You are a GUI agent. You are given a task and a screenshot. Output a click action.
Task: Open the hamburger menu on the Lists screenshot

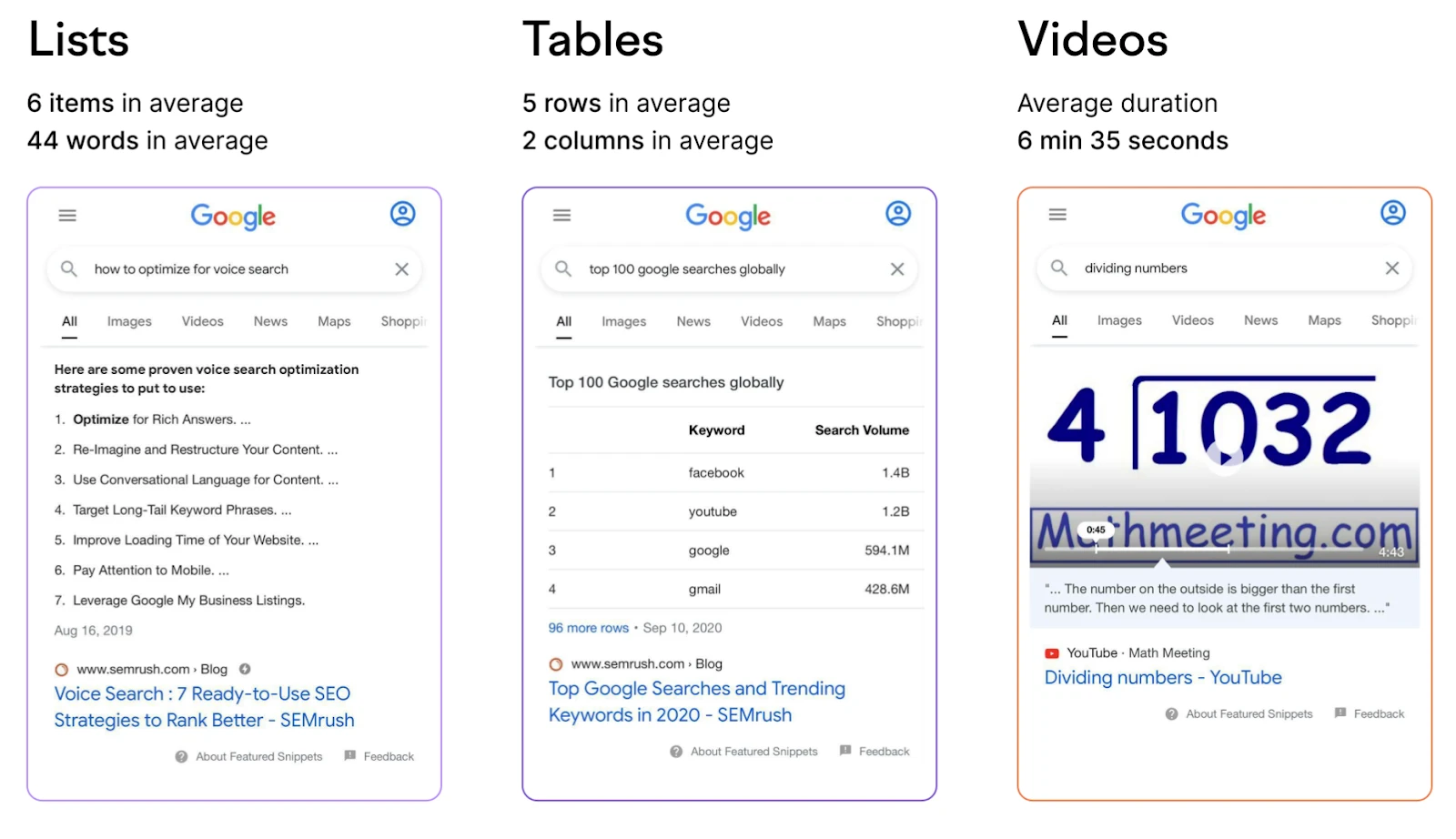[66, 215]
